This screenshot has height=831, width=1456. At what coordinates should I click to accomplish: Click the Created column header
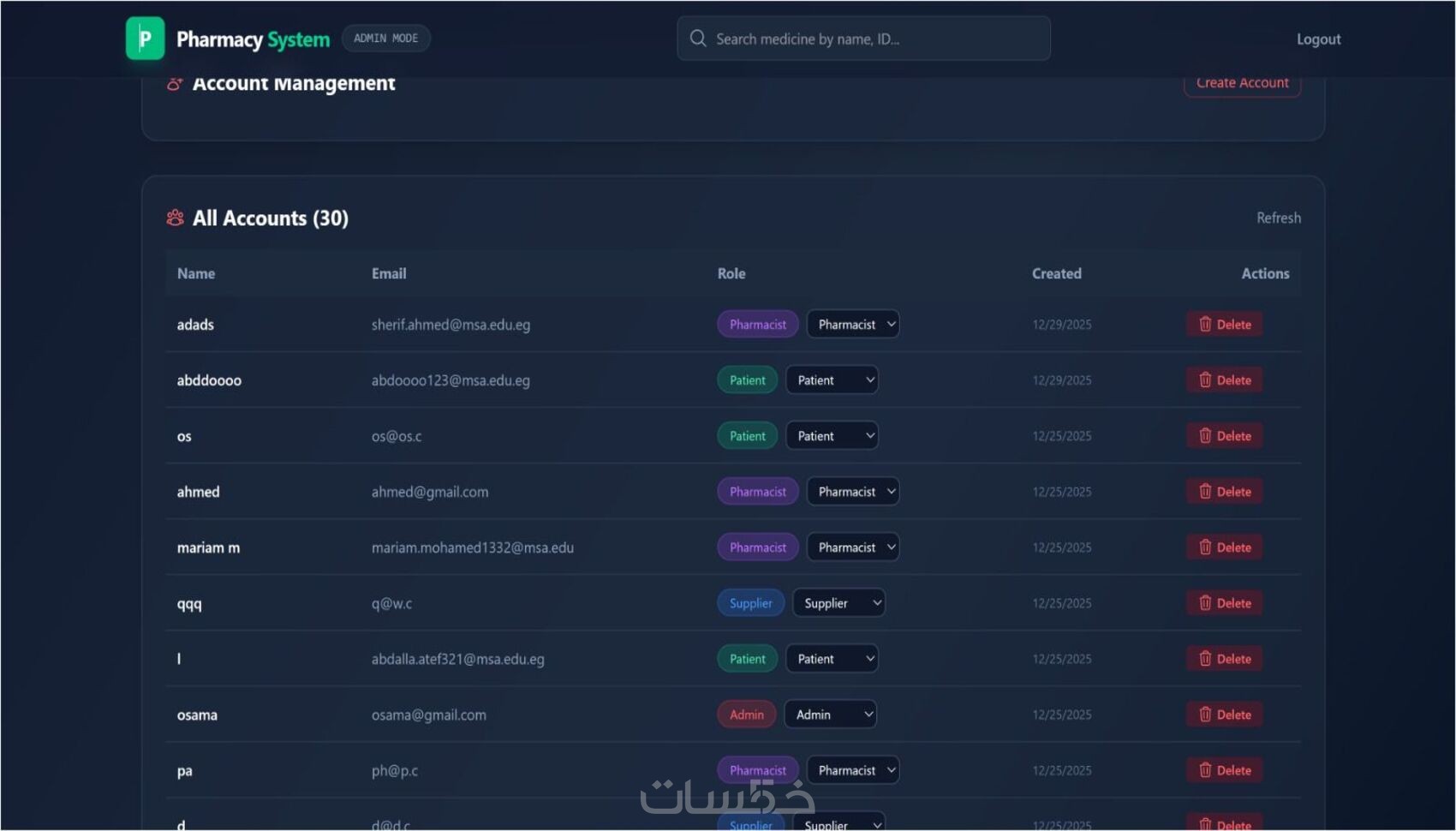pos(1057,273)
